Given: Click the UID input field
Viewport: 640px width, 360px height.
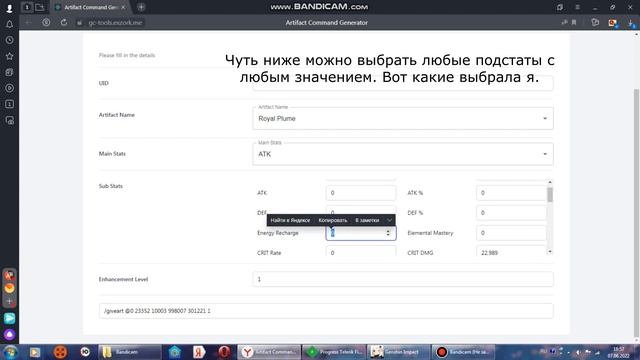Looking at the screenshot, I should pos(403,83).
